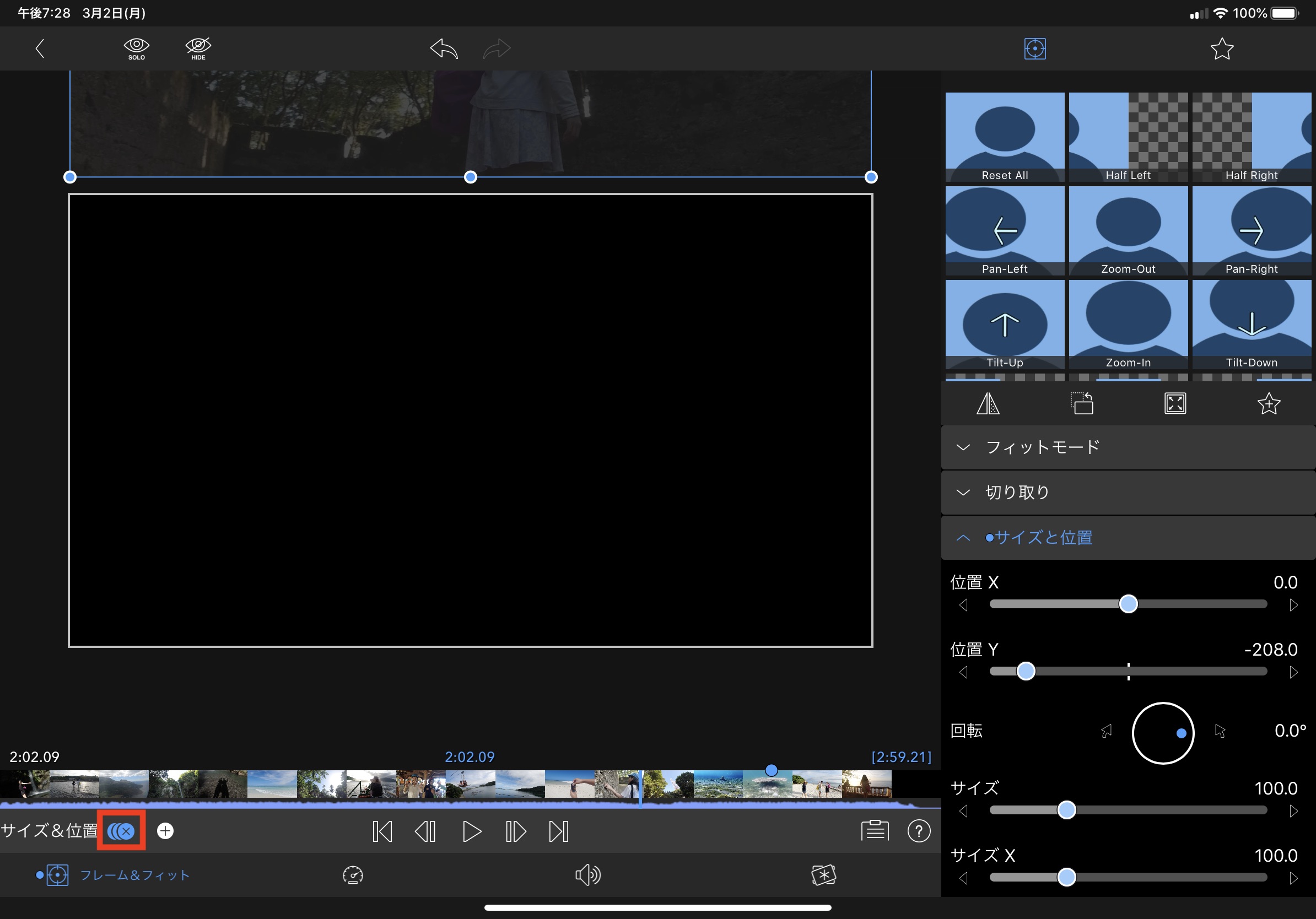The image size is (1316, 919).
Task: Click the rotate 90 degrees icon
Action: (1082, 404)
